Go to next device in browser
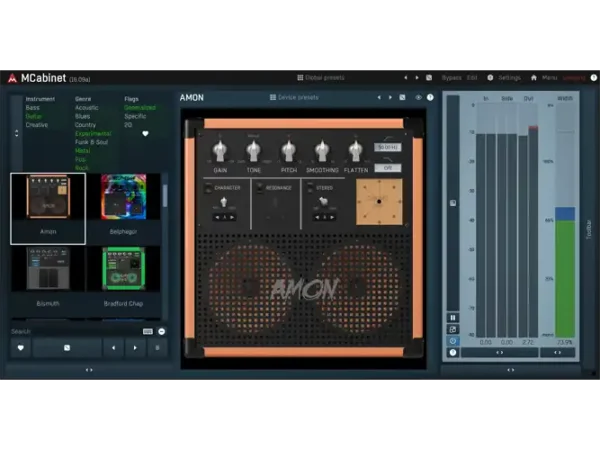 [x=135, y=348]
